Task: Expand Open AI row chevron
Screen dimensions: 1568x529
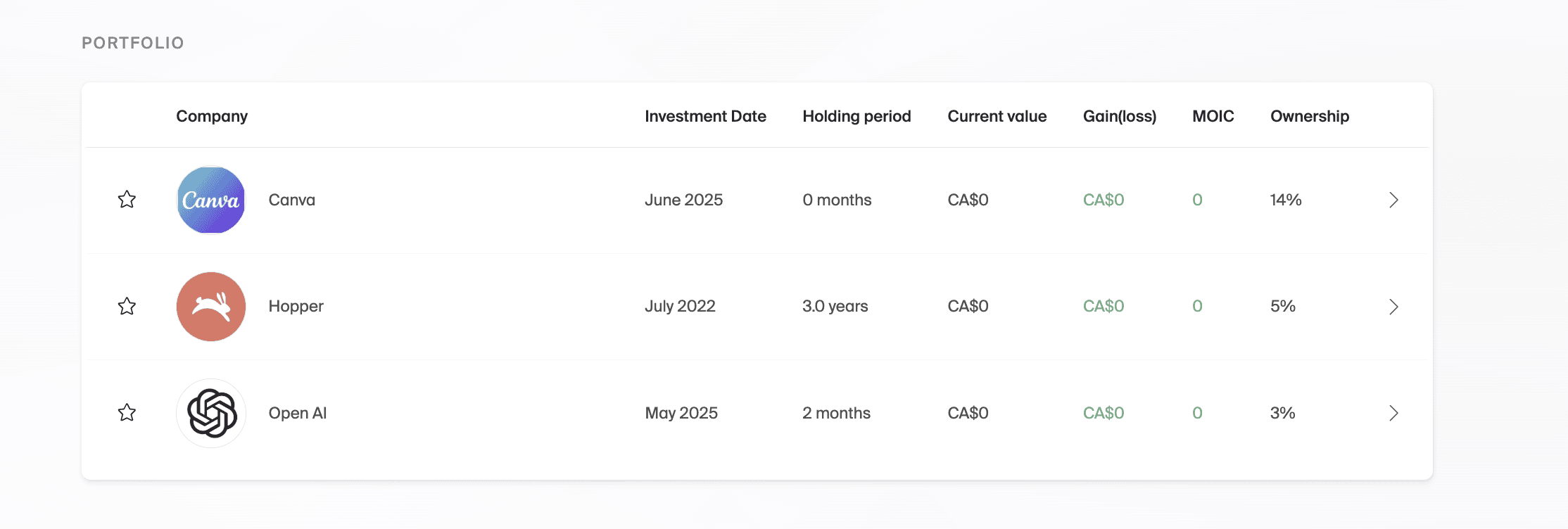Action: click(1393, 413)
